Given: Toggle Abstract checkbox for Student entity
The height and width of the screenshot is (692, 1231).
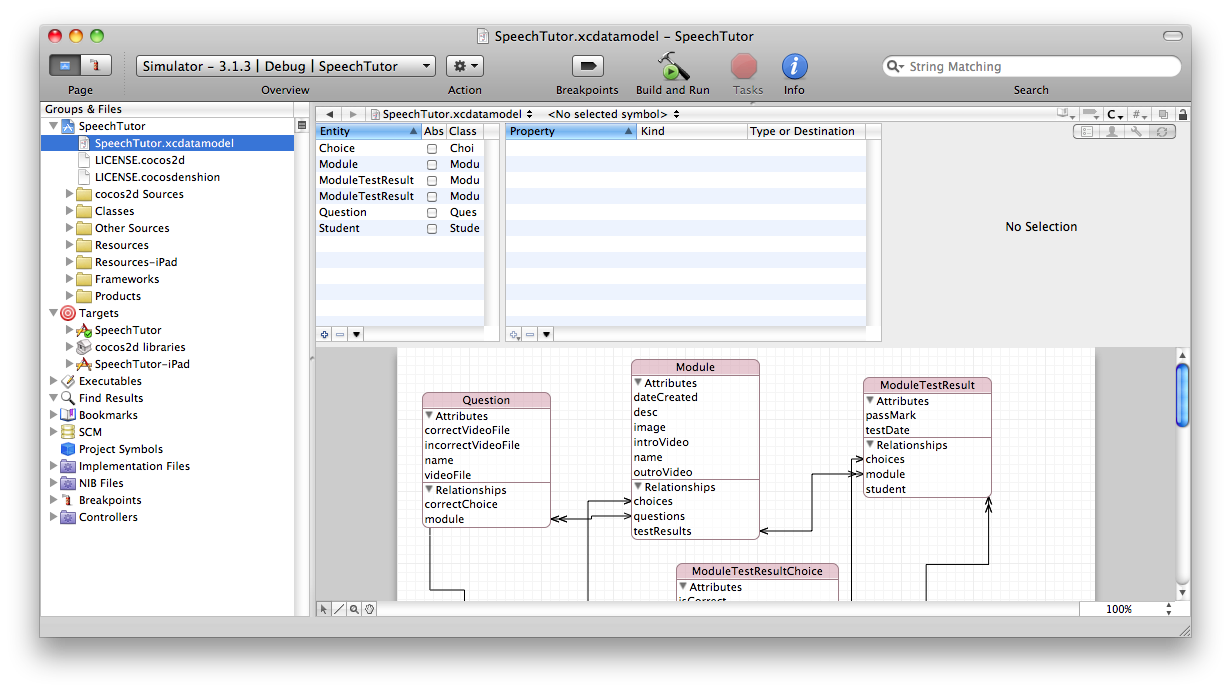Looking at the screenshot, I should 432,229.
